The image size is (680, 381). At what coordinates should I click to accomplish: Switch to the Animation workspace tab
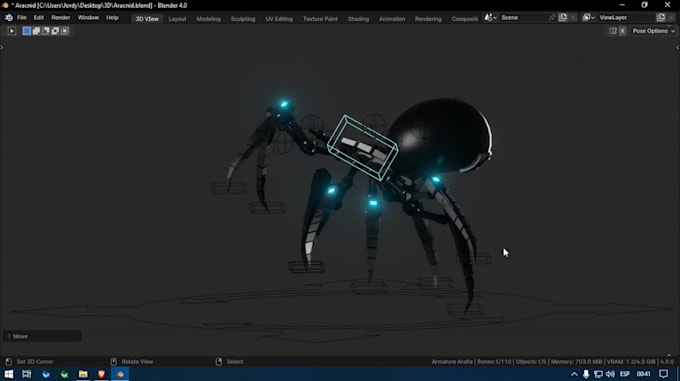point(392,19)
